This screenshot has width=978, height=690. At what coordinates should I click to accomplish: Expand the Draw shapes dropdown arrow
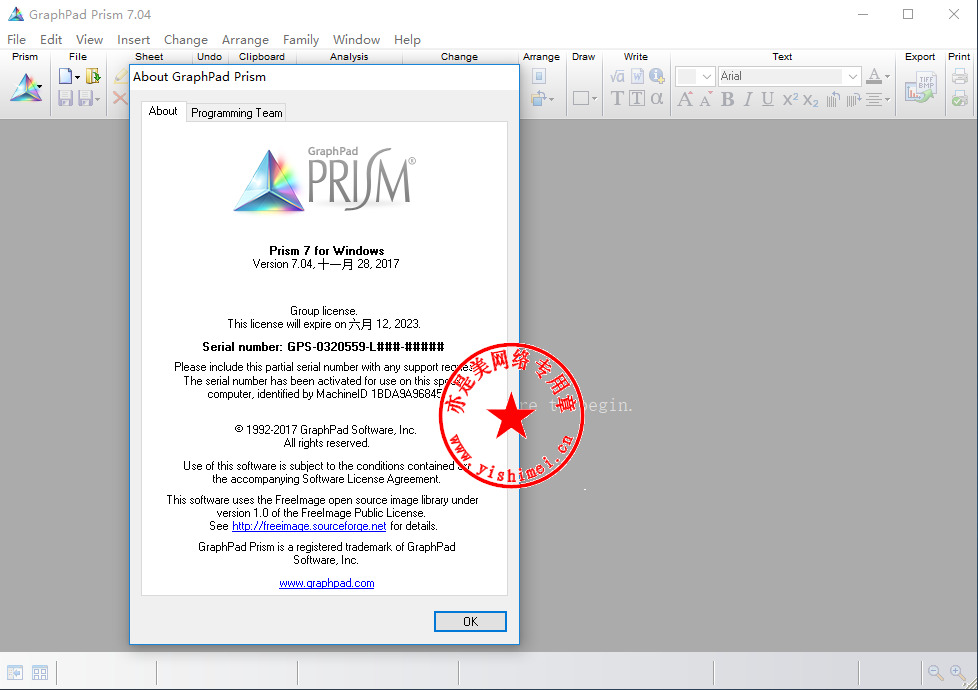(594, 99)
